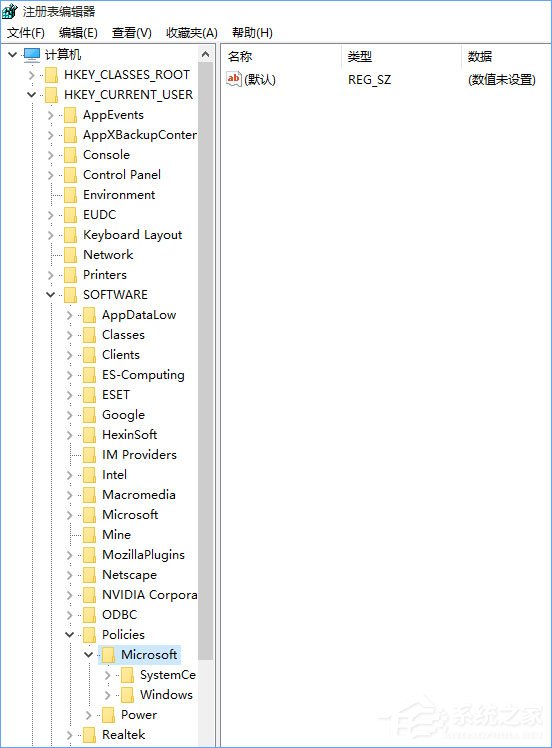Click the Netscape folder icon

pos(90,575)
